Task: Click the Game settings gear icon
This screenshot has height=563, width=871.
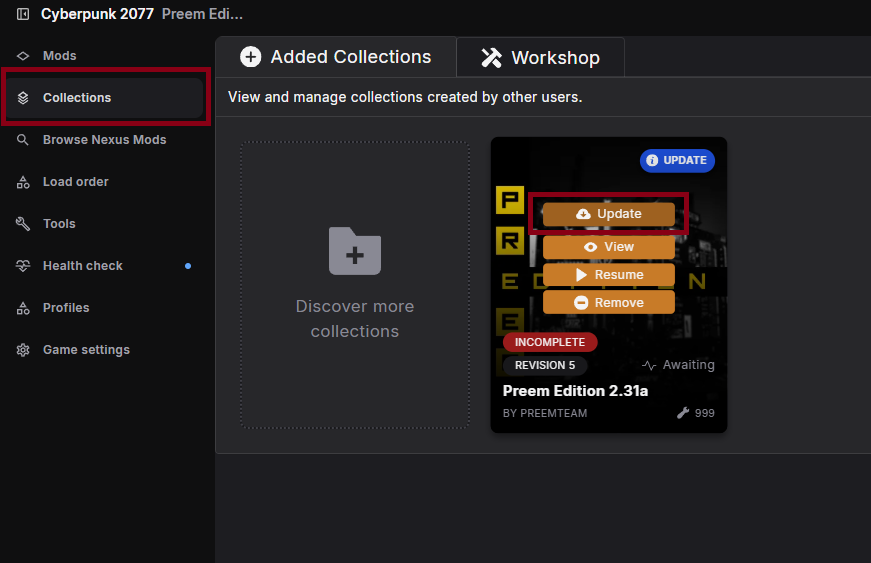Action: (x=23, y=350)
